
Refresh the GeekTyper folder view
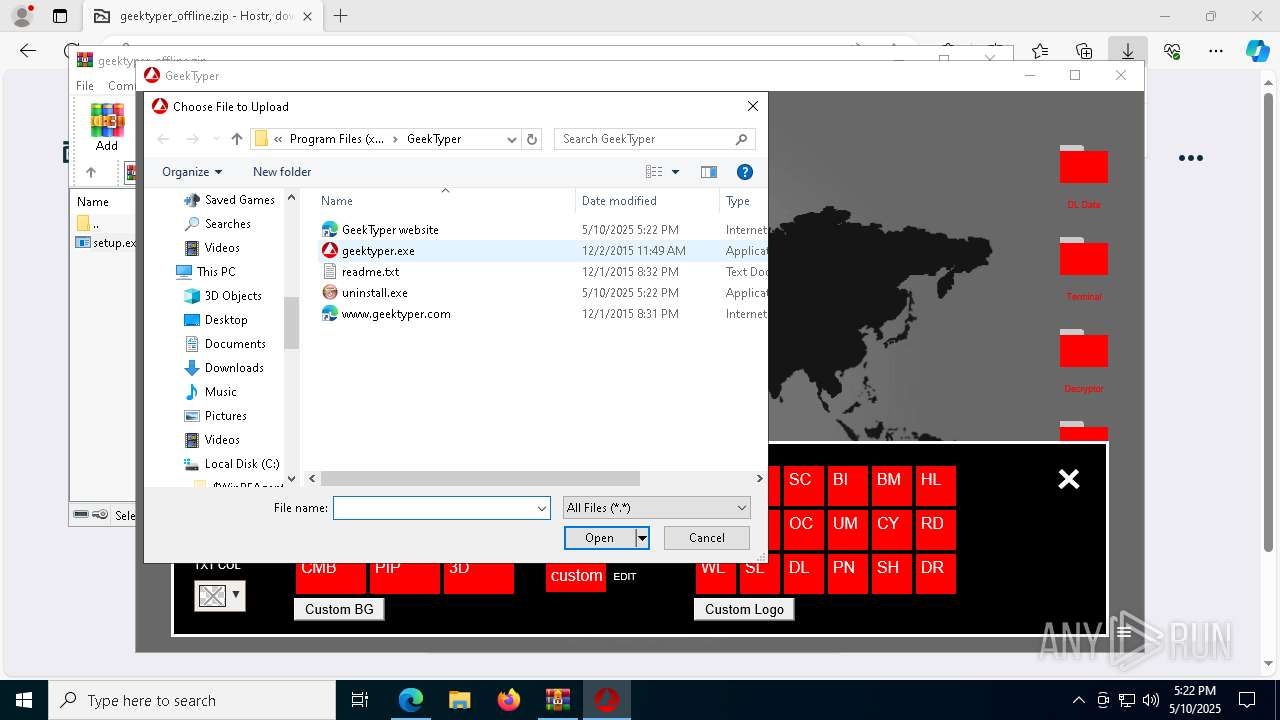tap(532, 139)
